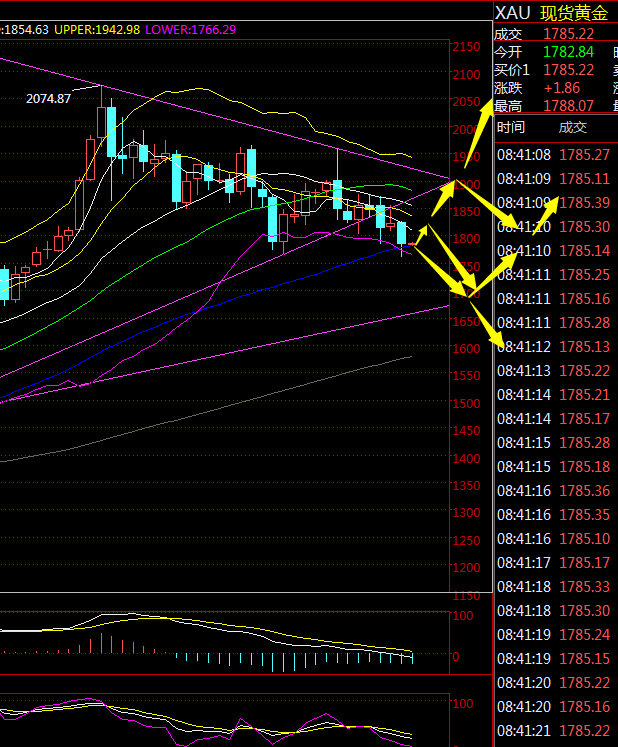The height and width of the screenshot is (747, 618).
Task: Click the 1200 price axis label
Action: [x=466, y=568]
